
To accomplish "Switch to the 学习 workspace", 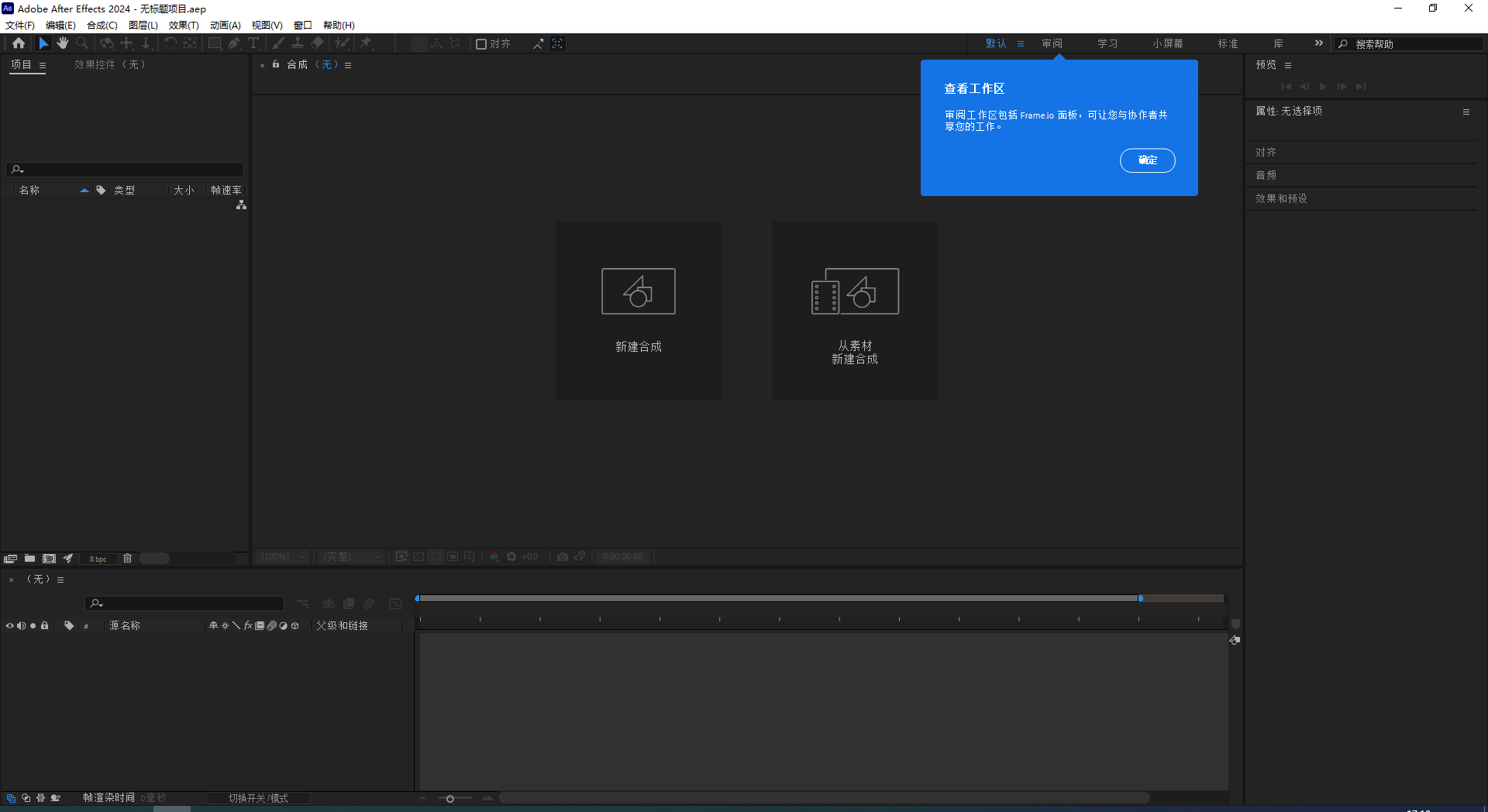I will 1107,43.
